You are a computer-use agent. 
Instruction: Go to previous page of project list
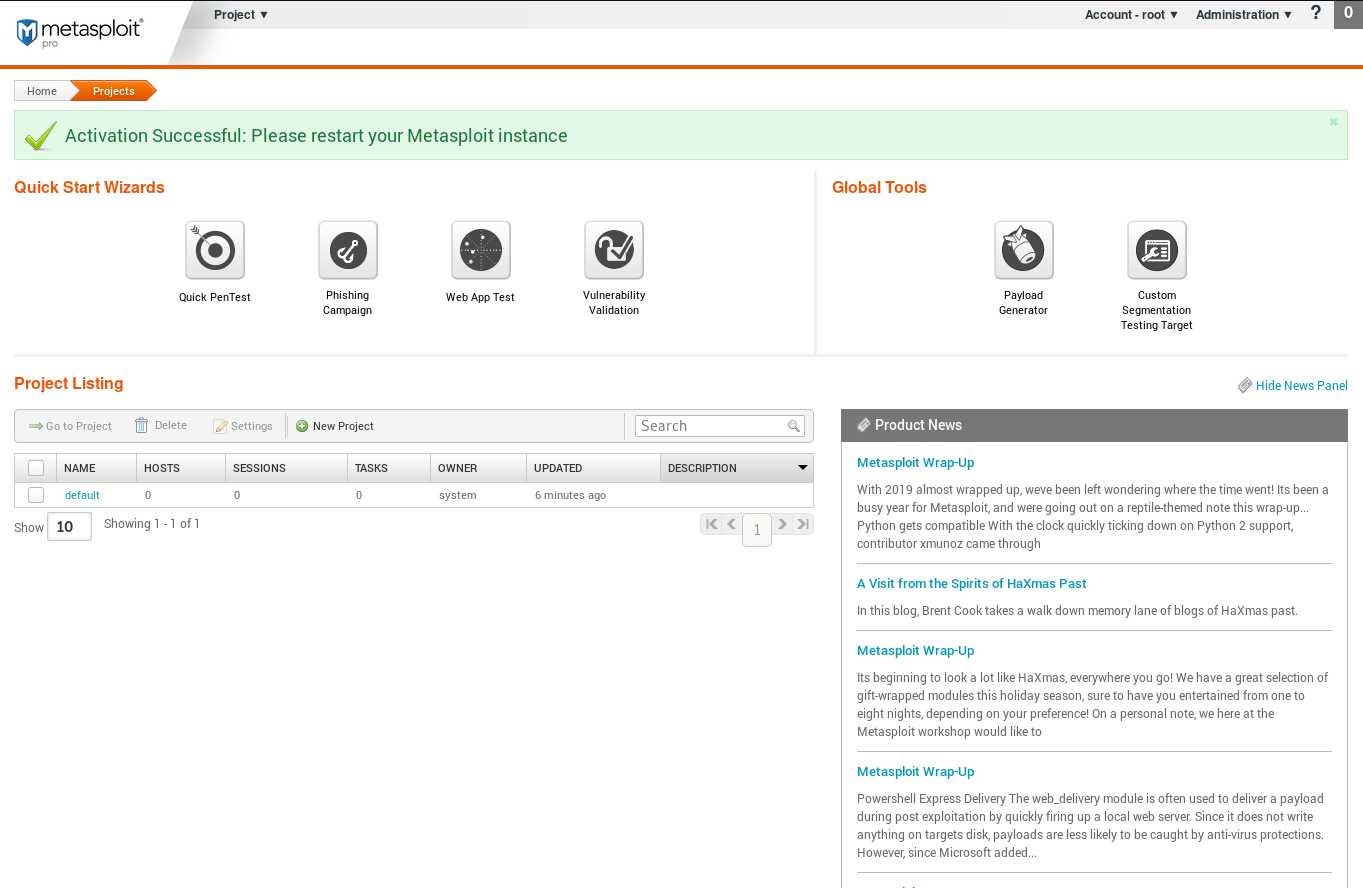click(732, 524)
